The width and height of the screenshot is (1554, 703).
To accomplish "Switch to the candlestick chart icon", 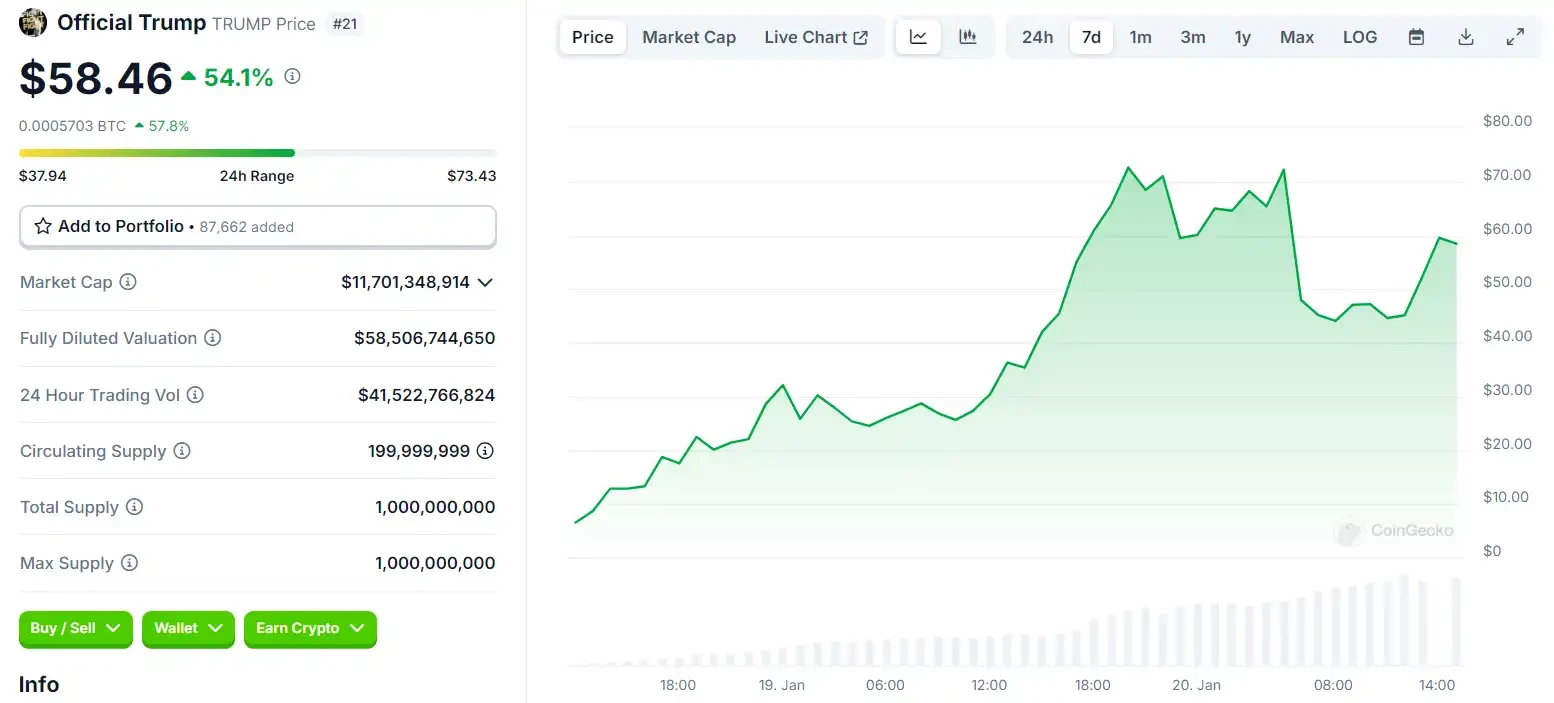I will click(x=967, y=36).
